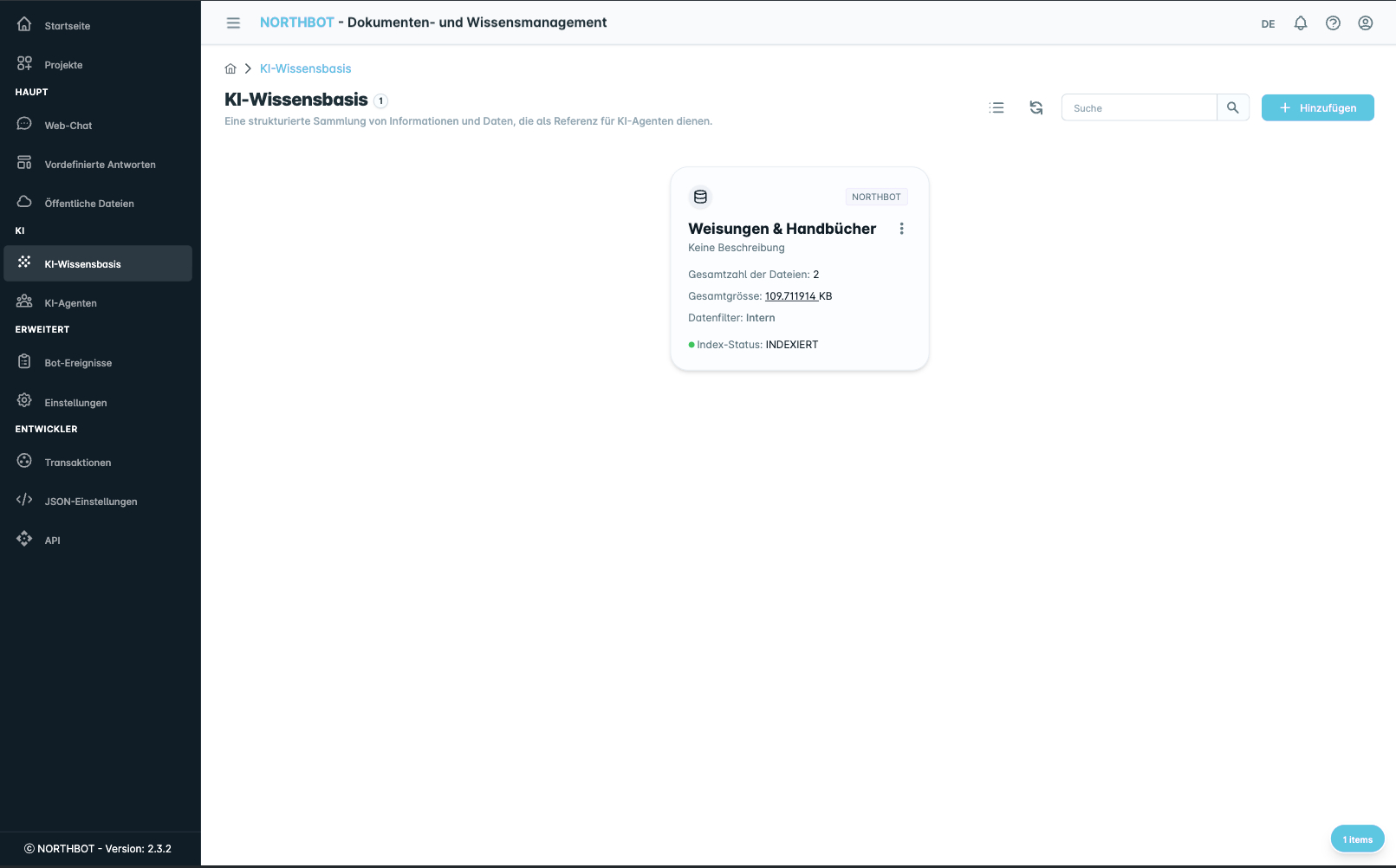Open Einstellungen from the sidebar
This screenshot has height=868, width=1396.
[x=75, y=402]
